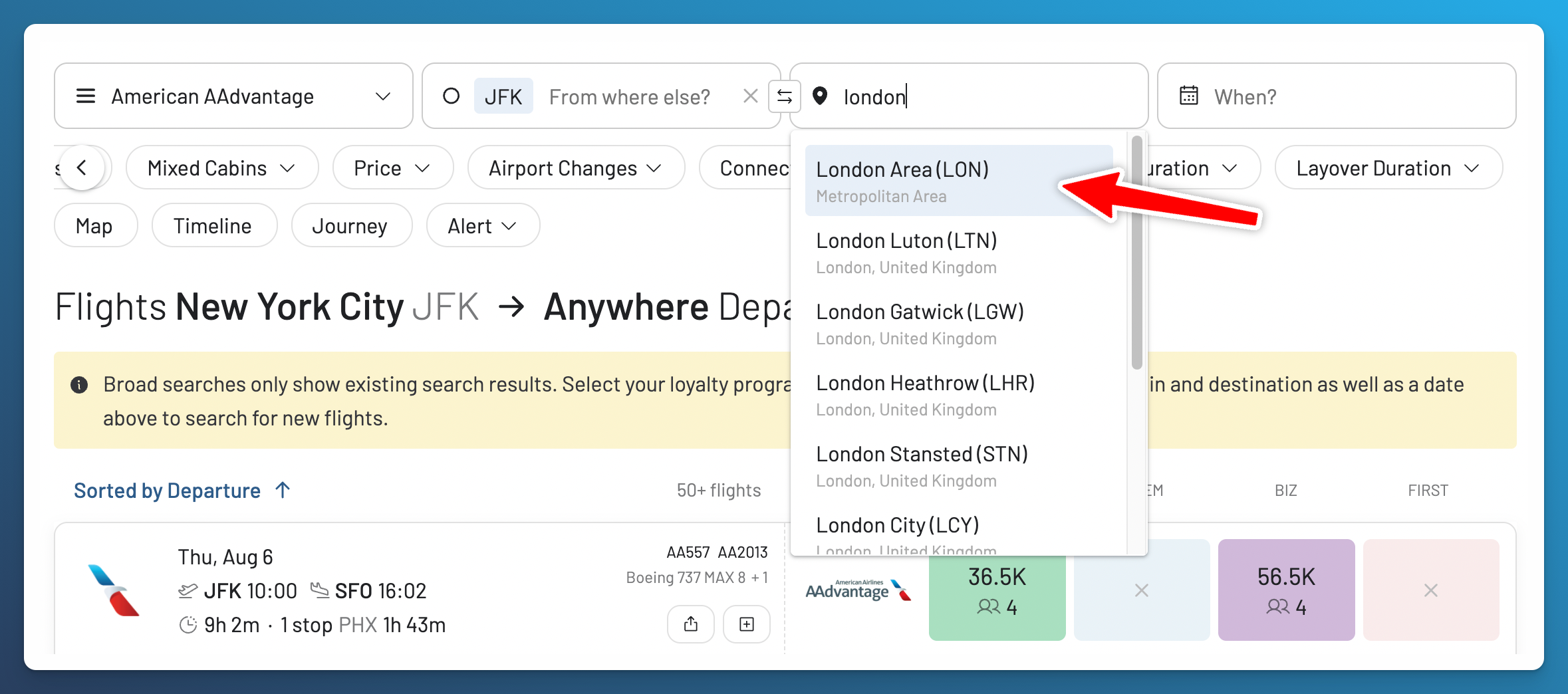Choose London Luton (LTN) from suggestions
Viewport: 1568px width, 694px height.
coord(959,252)
